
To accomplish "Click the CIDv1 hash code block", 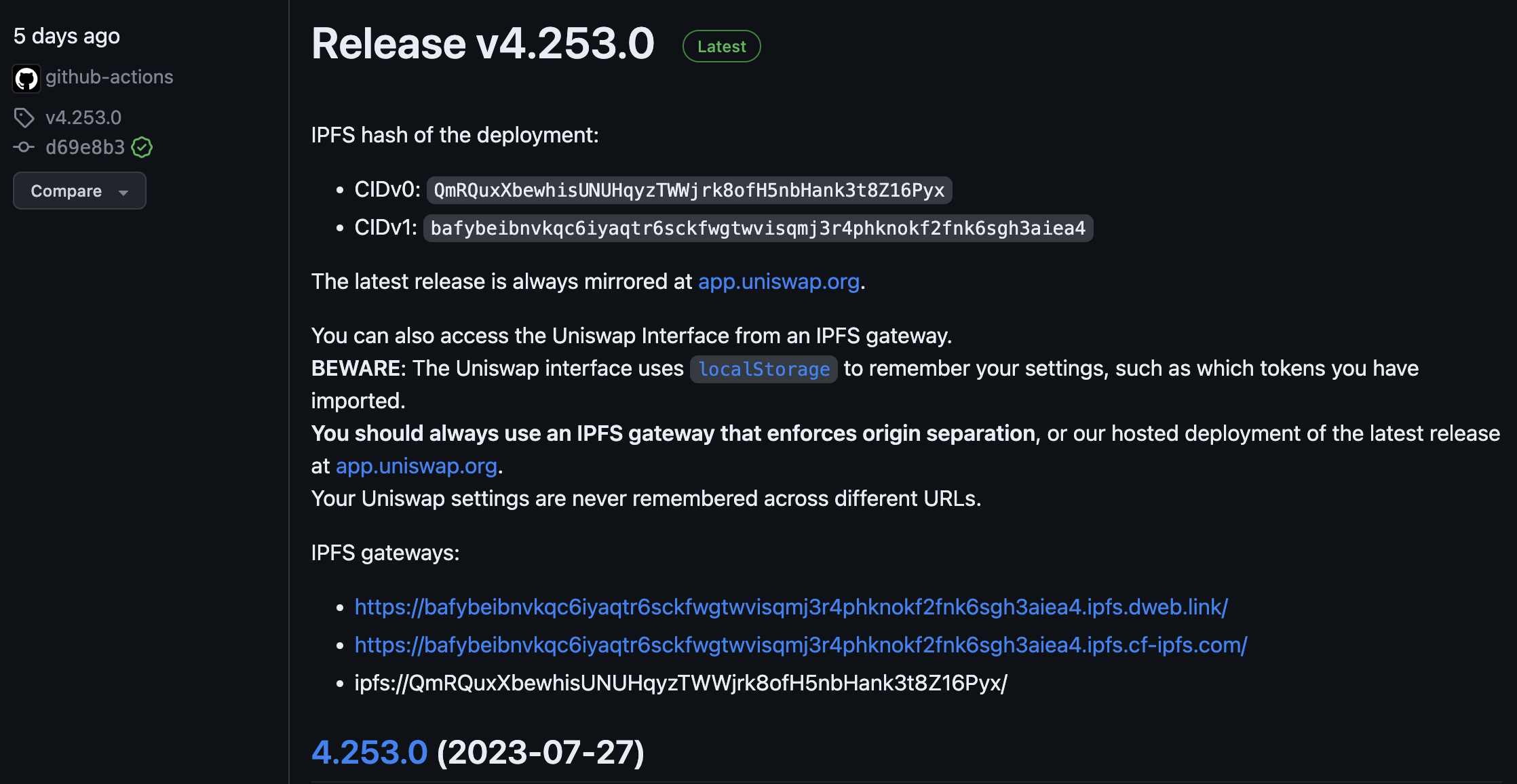I will [758, 229].
